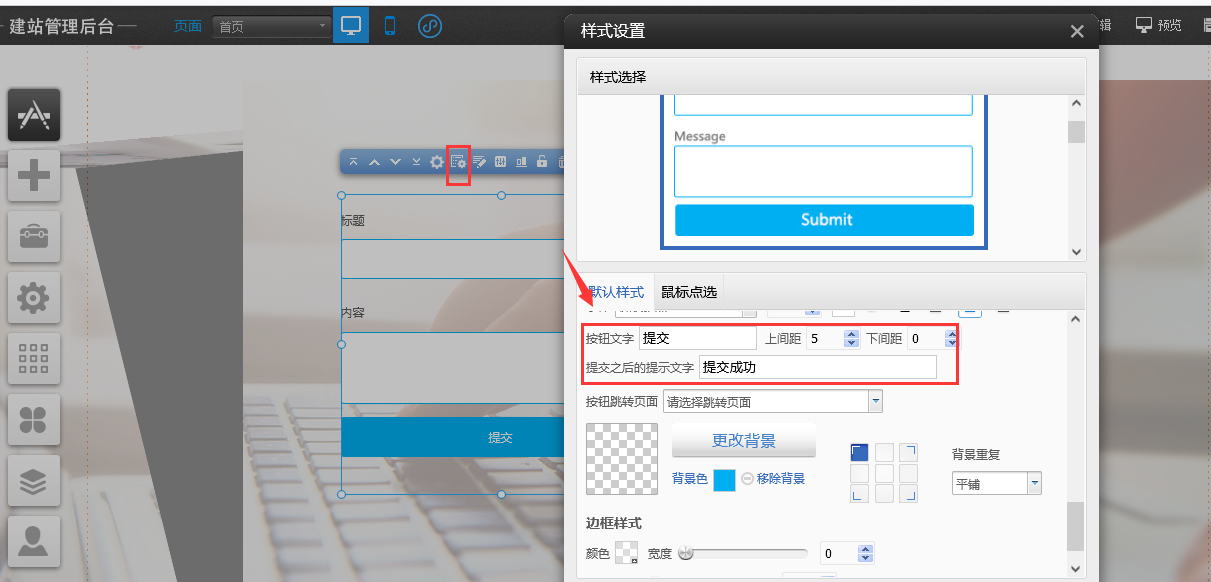Open the layers stack icon in sidebar
This screenshot has width=1211, height=582.
[34, 481]
